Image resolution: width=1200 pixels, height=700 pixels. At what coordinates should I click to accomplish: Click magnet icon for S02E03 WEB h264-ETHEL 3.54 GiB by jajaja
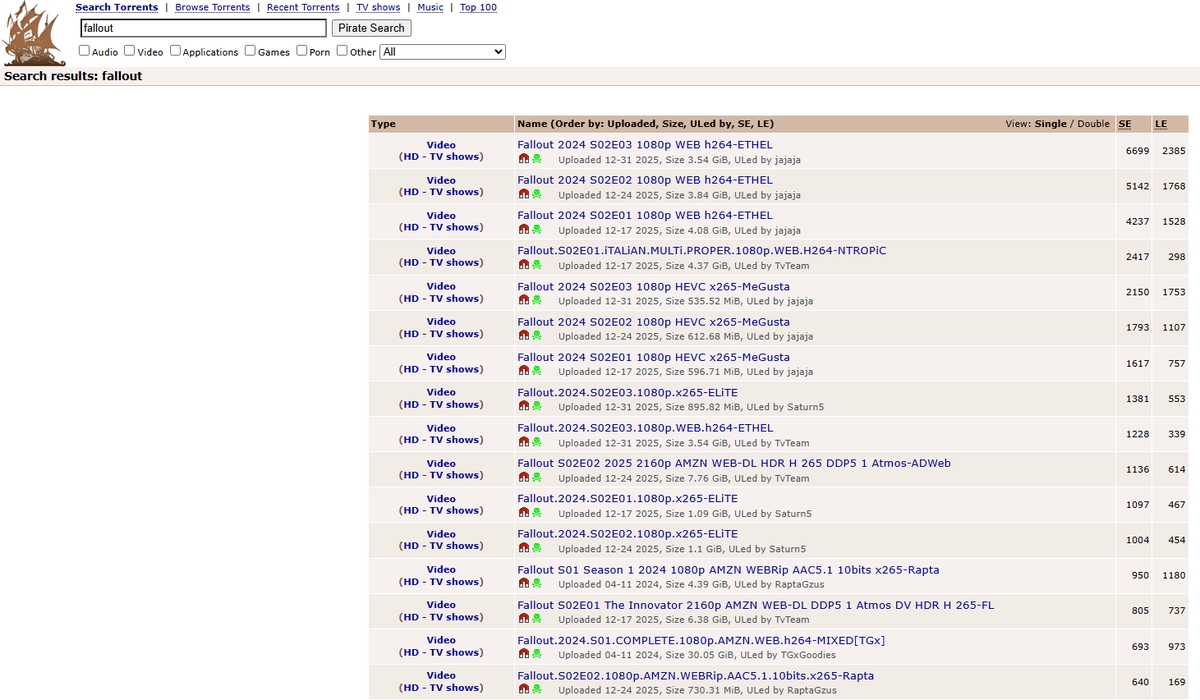pos(523,159)
